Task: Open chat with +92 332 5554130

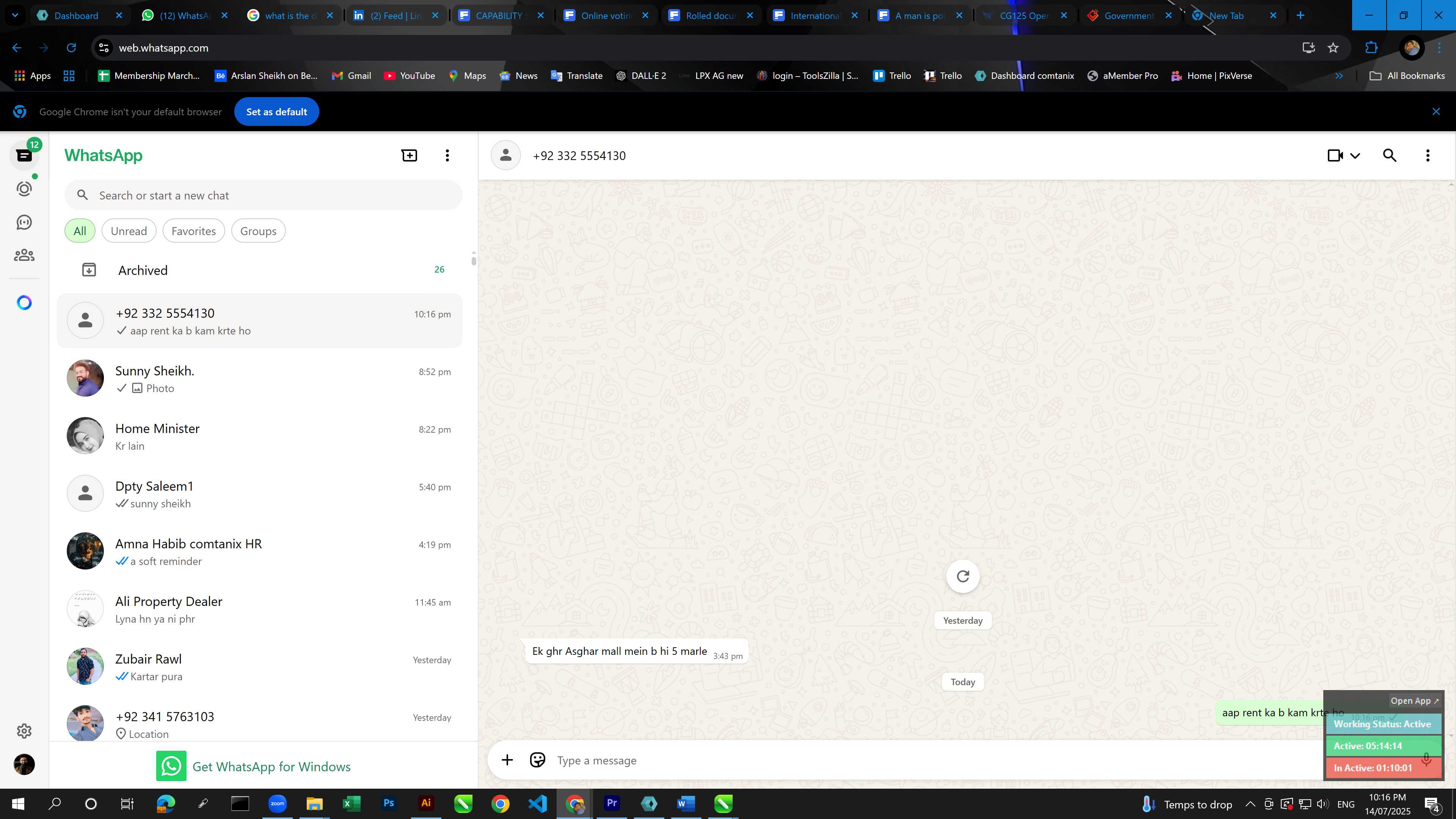Action: coord(260,321)
